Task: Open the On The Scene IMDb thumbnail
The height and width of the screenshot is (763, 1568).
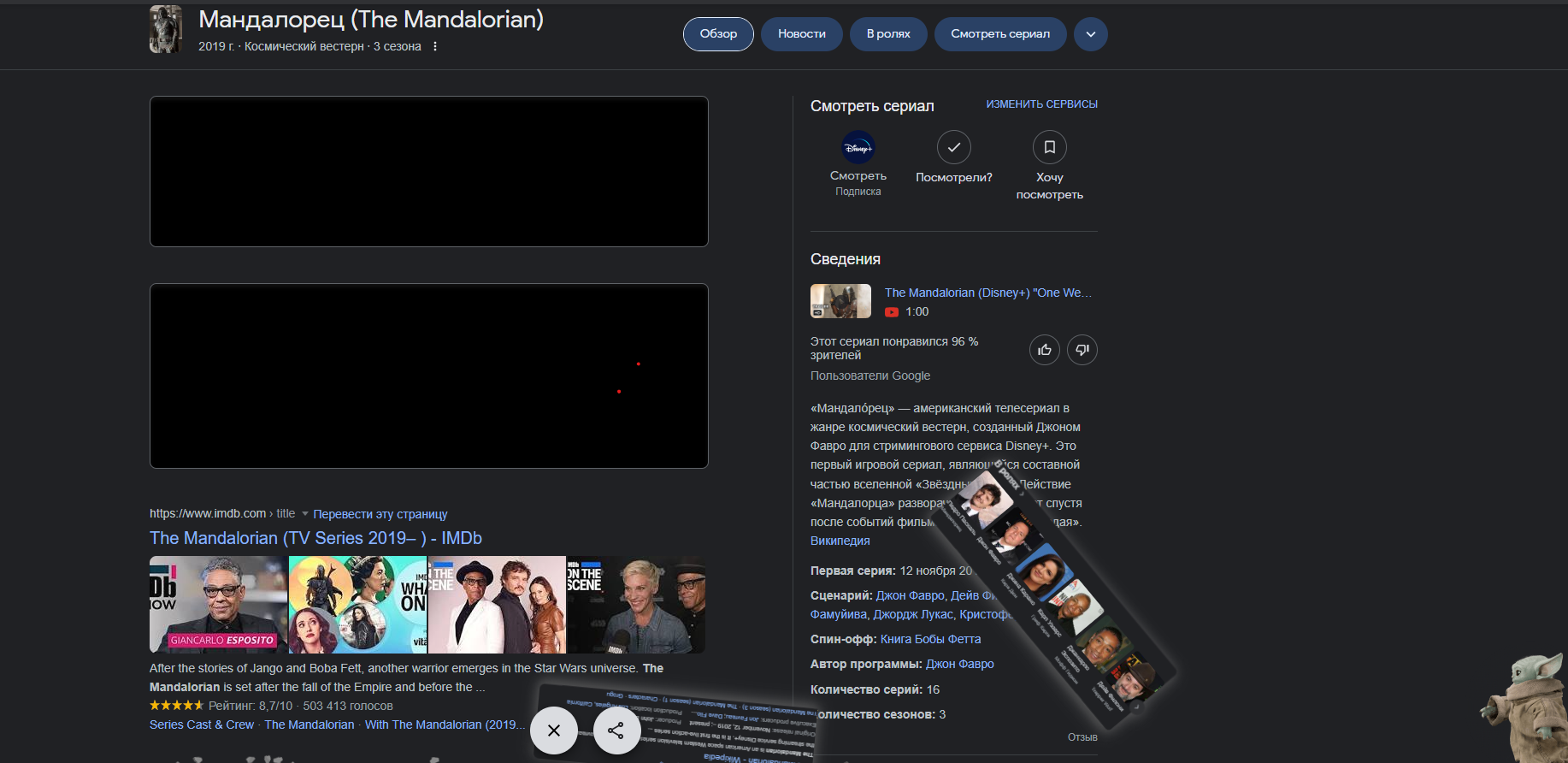Action: pyautogui.click(x=636, y=605)
